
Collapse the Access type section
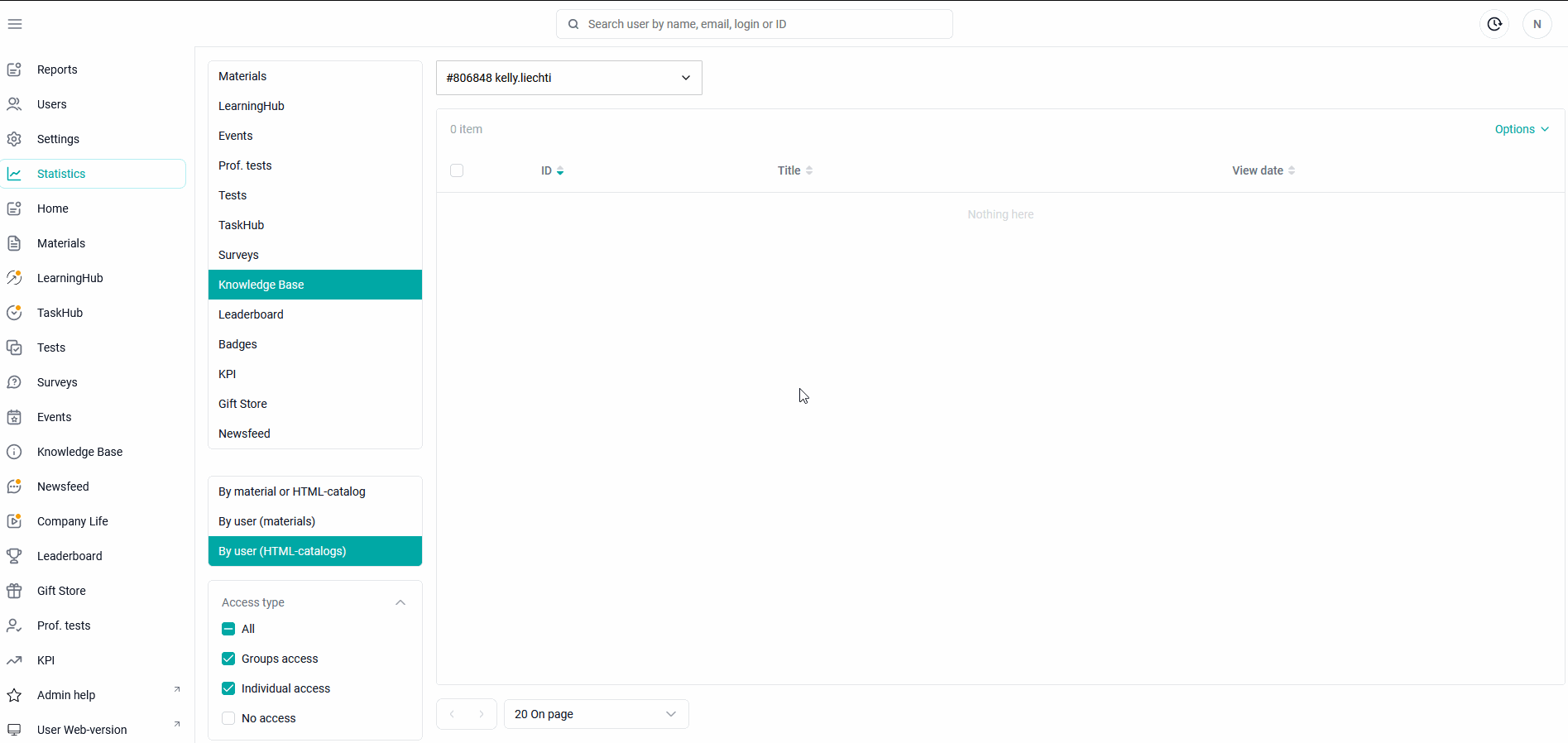tap(400, 602)
